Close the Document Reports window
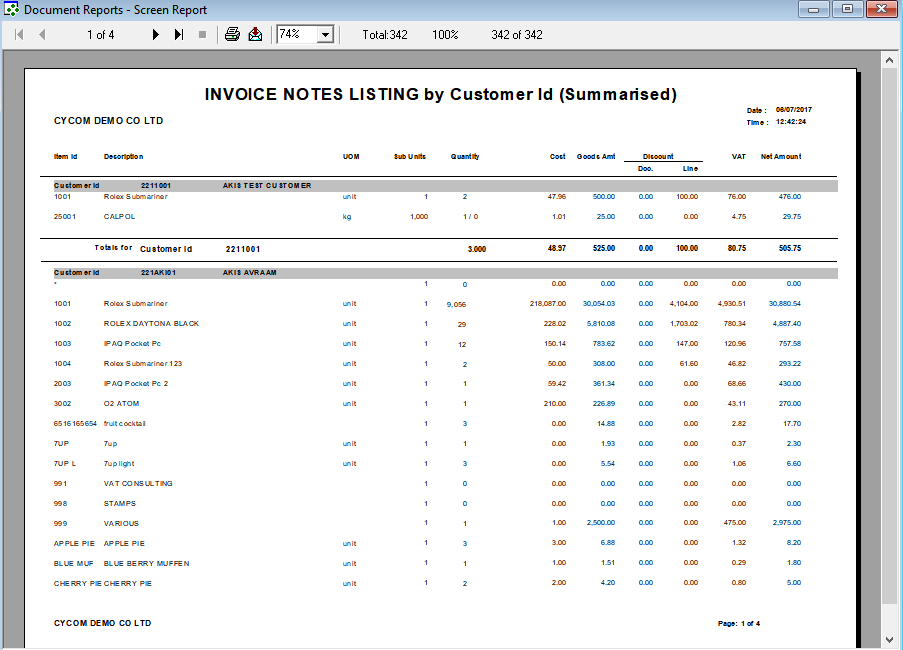 pos(881,9)
